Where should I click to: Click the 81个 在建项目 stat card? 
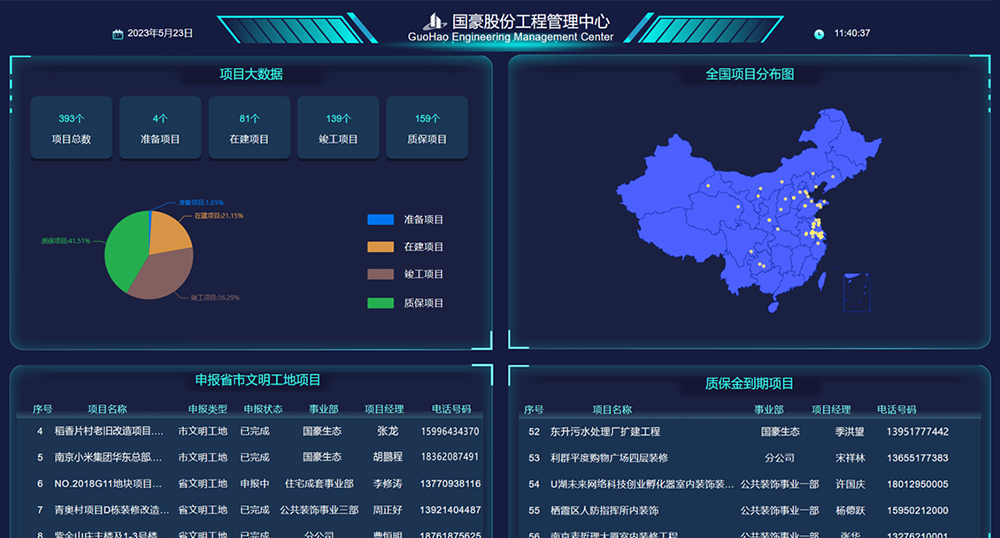[x=249, y=128]
